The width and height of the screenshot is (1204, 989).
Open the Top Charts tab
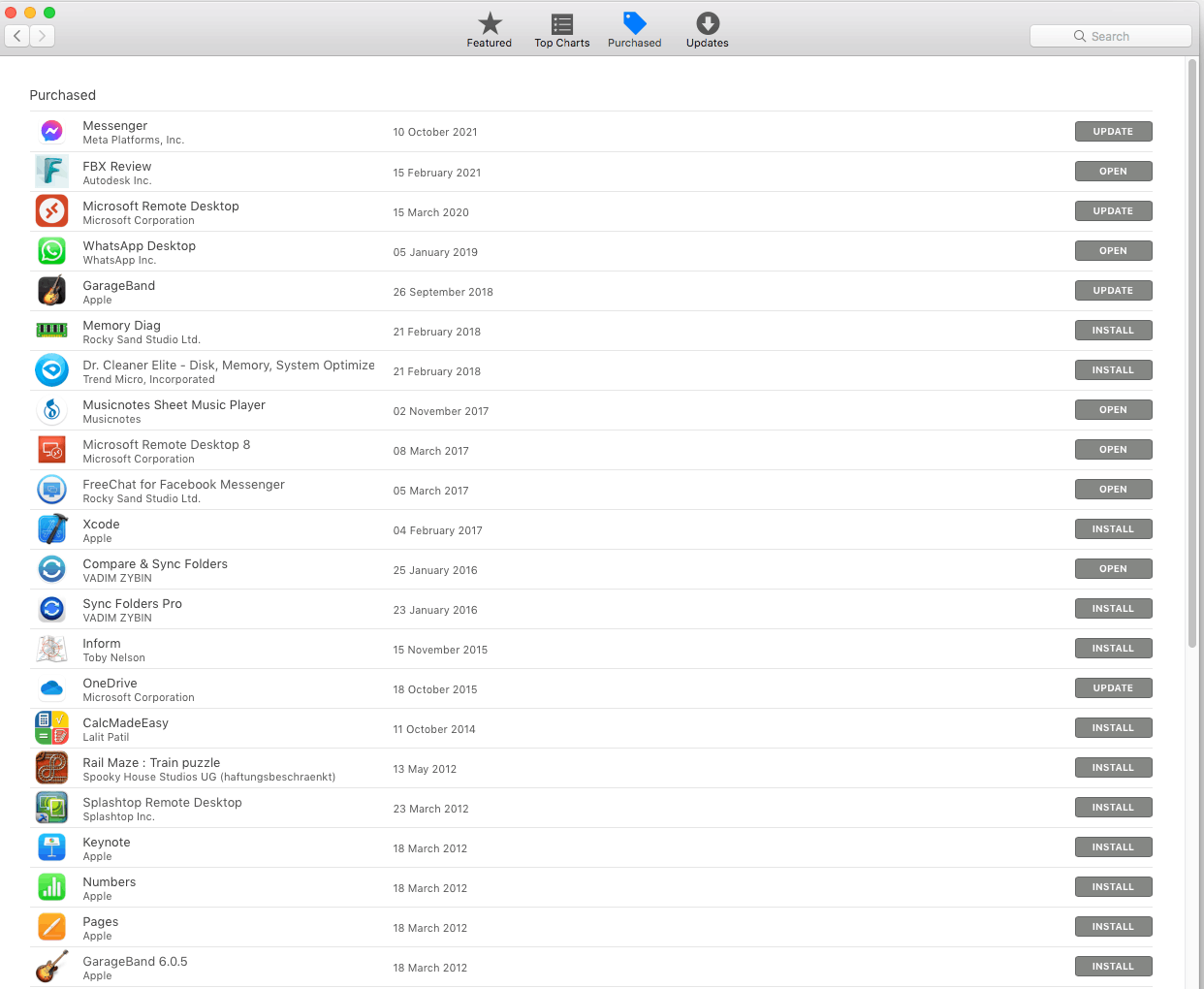pyautogui.click(x=562, y=29)
